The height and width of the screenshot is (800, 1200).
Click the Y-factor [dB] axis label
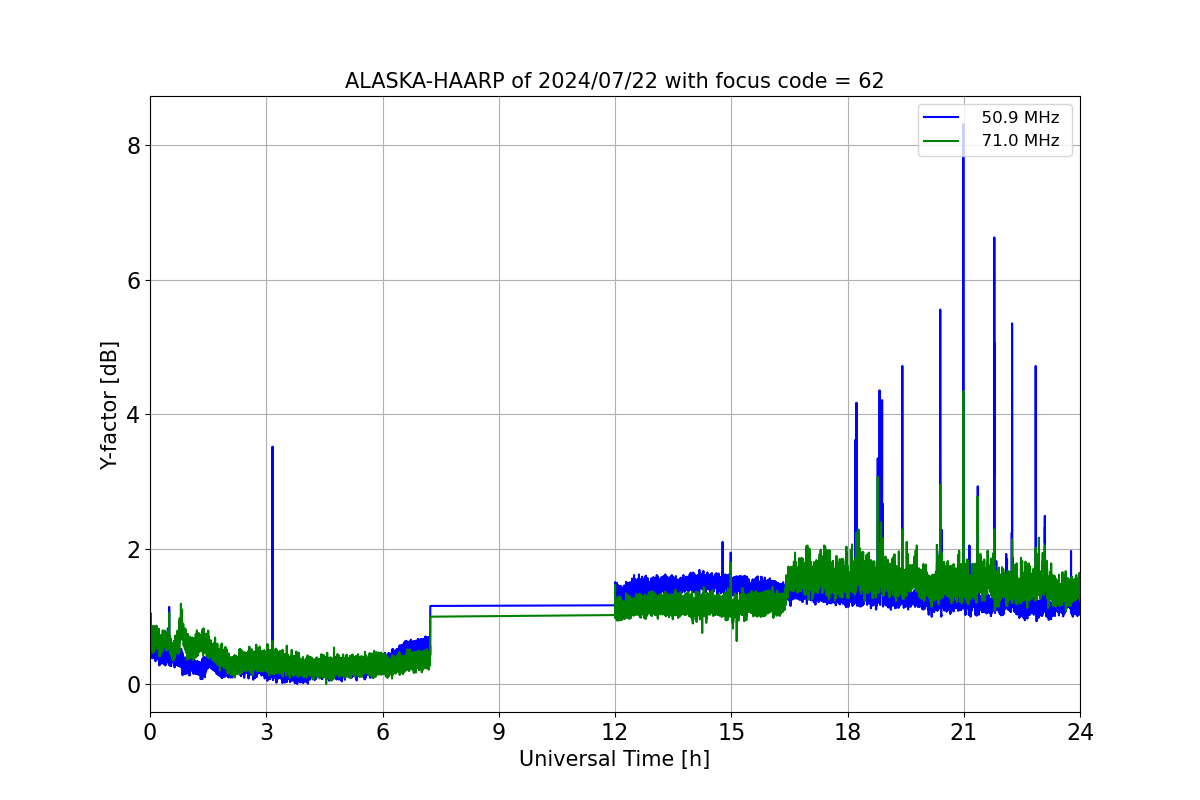coord(110,405)
